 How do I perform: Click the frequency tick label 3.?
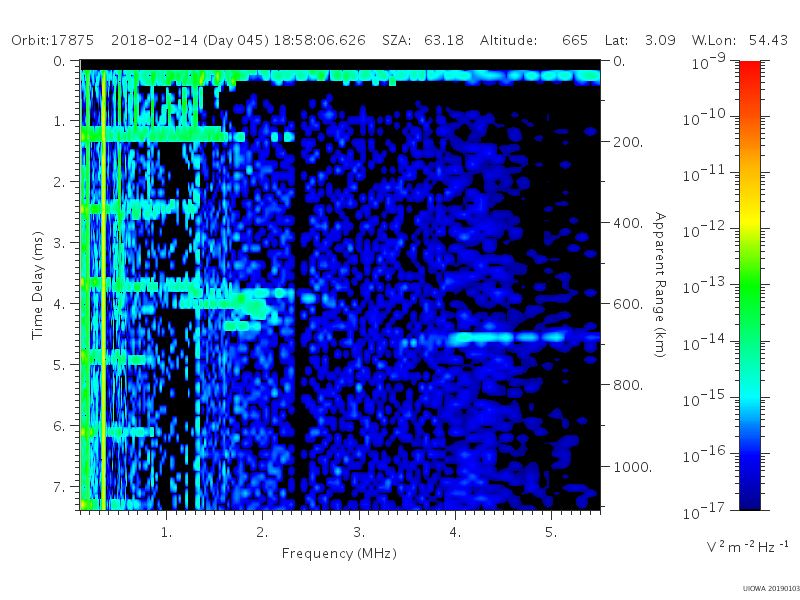[359, 533]
